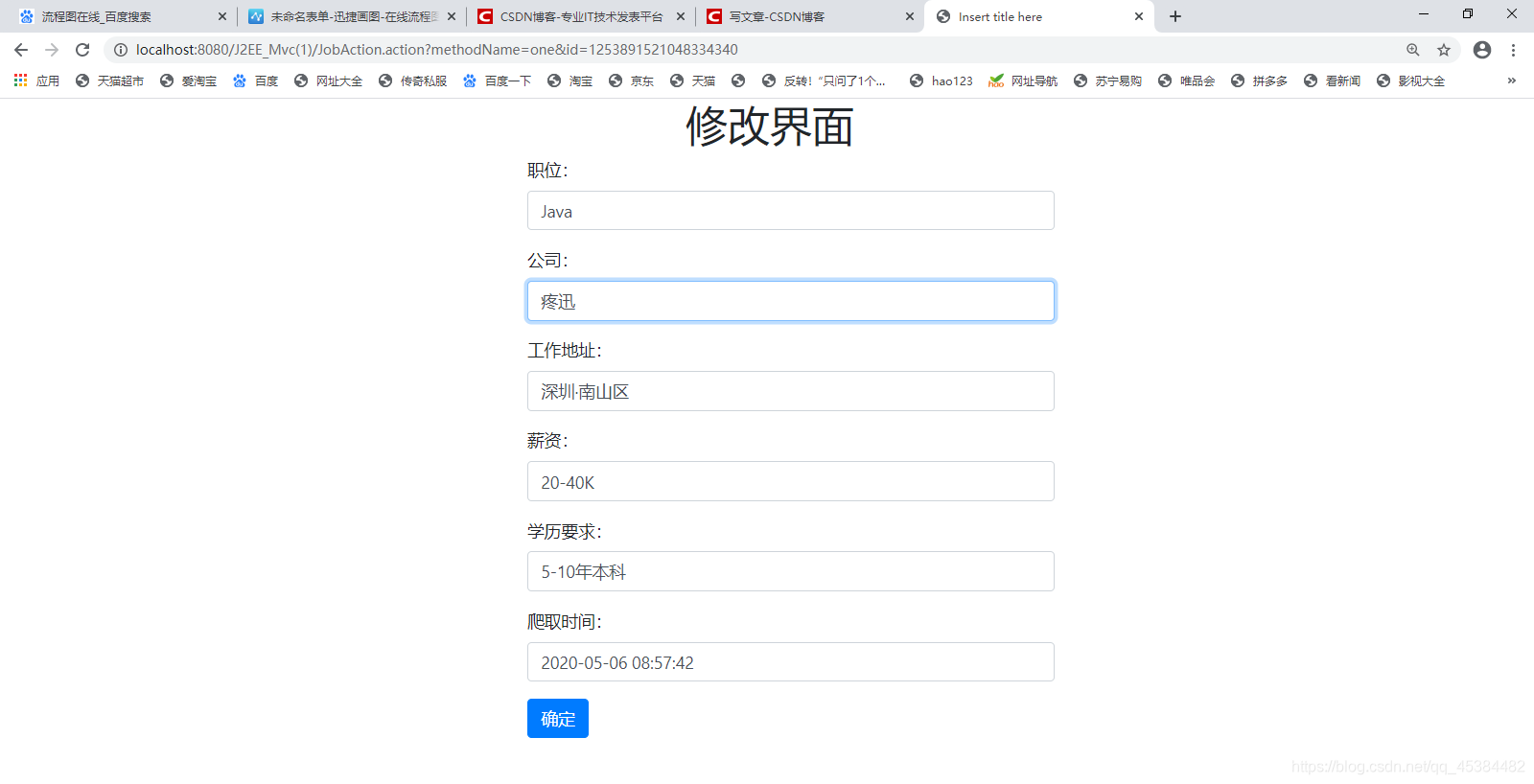Screen dimensions: 1534x784
Task: Click the 爬取时间: label
Action: (x=565, y=622)
